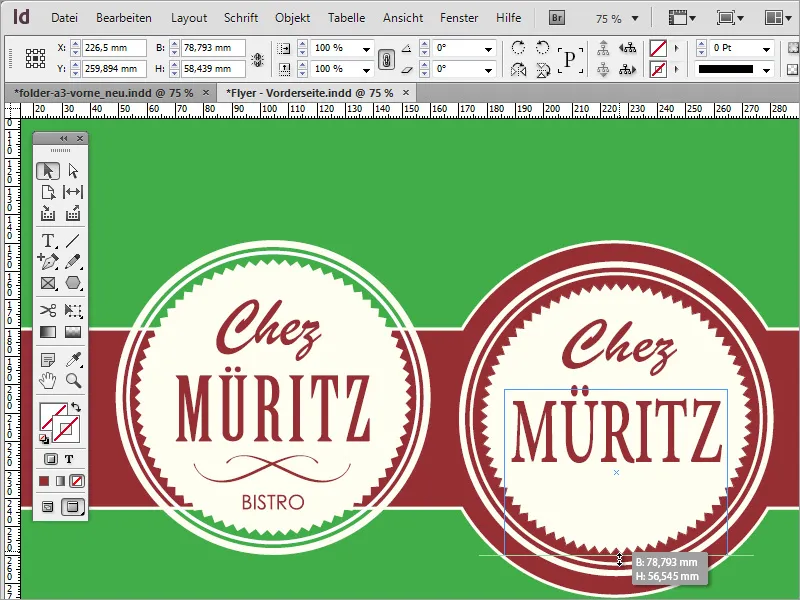Image resolution: width=800 pixels, height=600 pixels.
Task: Open the stroke weight 0 Pt dropdown
Action: 766,48
